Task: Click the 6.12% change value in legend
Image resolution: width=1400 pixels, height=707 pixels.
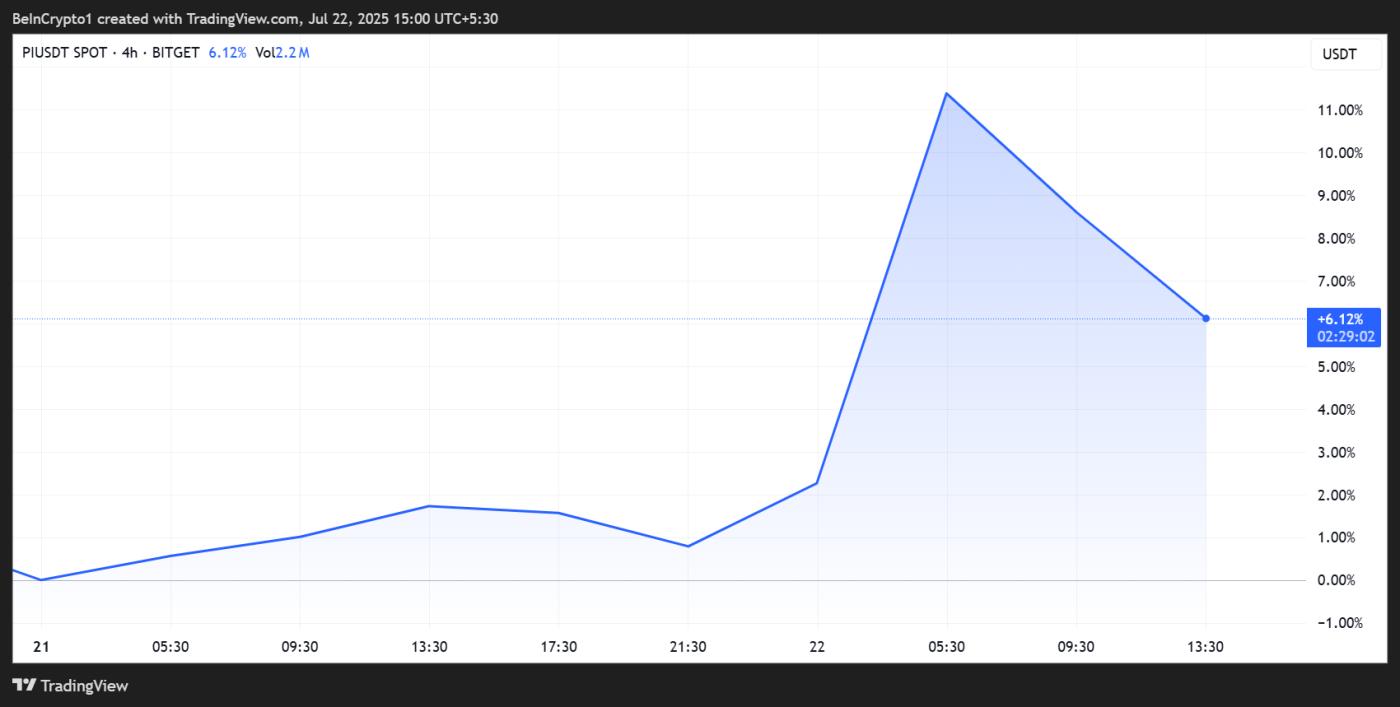Action: (227, 53)
